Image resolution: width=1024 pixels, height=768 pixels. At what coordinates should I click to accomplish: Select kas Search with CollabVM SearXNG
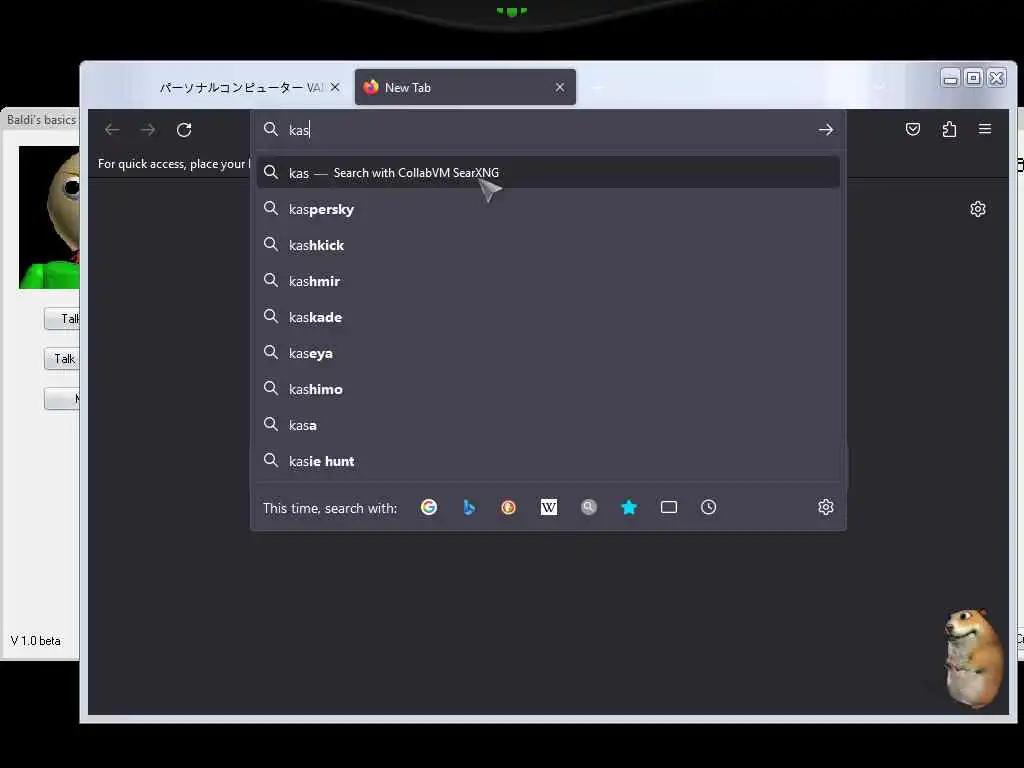click(x=549, y=173)
